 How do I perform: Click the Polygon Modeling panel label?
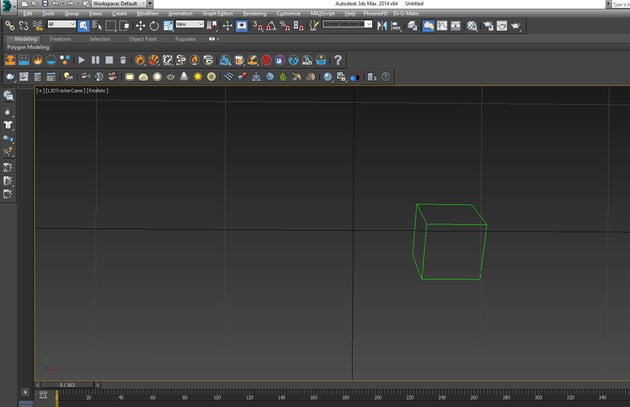(x=28, y=47)
